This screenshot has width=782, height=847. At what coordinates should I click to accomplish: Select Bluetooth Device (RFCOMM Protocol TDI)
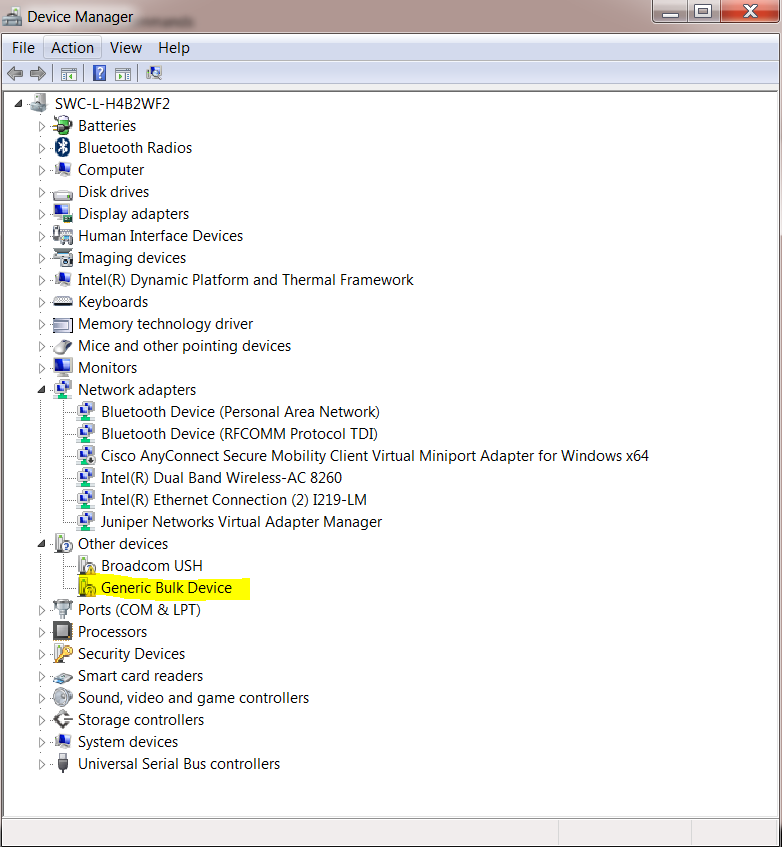coord(239,434)
